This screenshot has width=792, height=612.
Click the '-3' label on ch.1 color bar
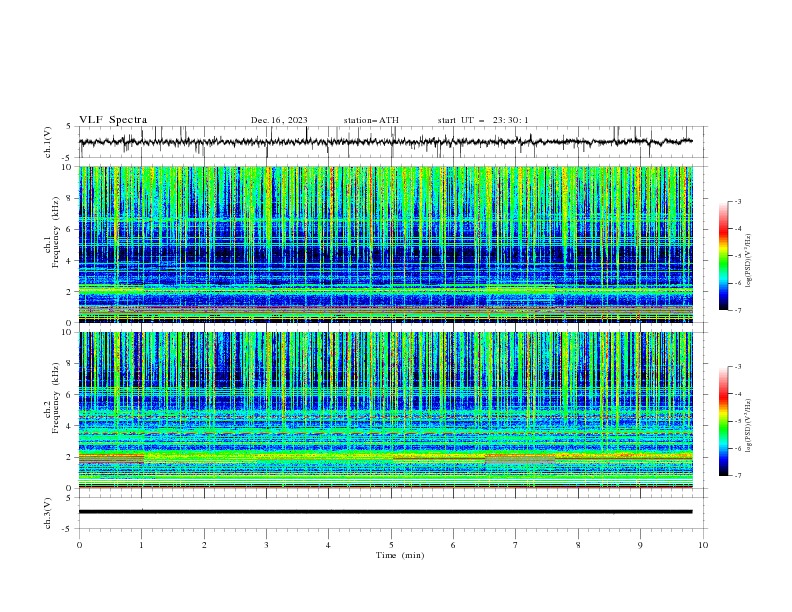pyautogui.click(x=738, y=201)
